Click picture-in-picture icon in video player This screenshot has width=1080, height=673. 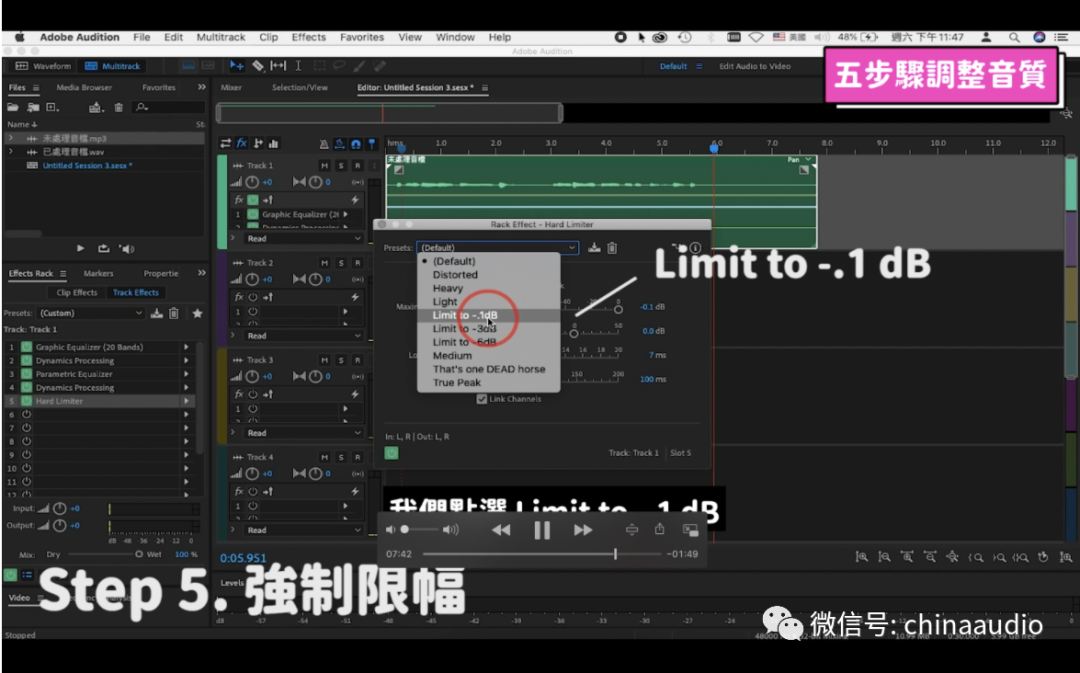(690, 530)
